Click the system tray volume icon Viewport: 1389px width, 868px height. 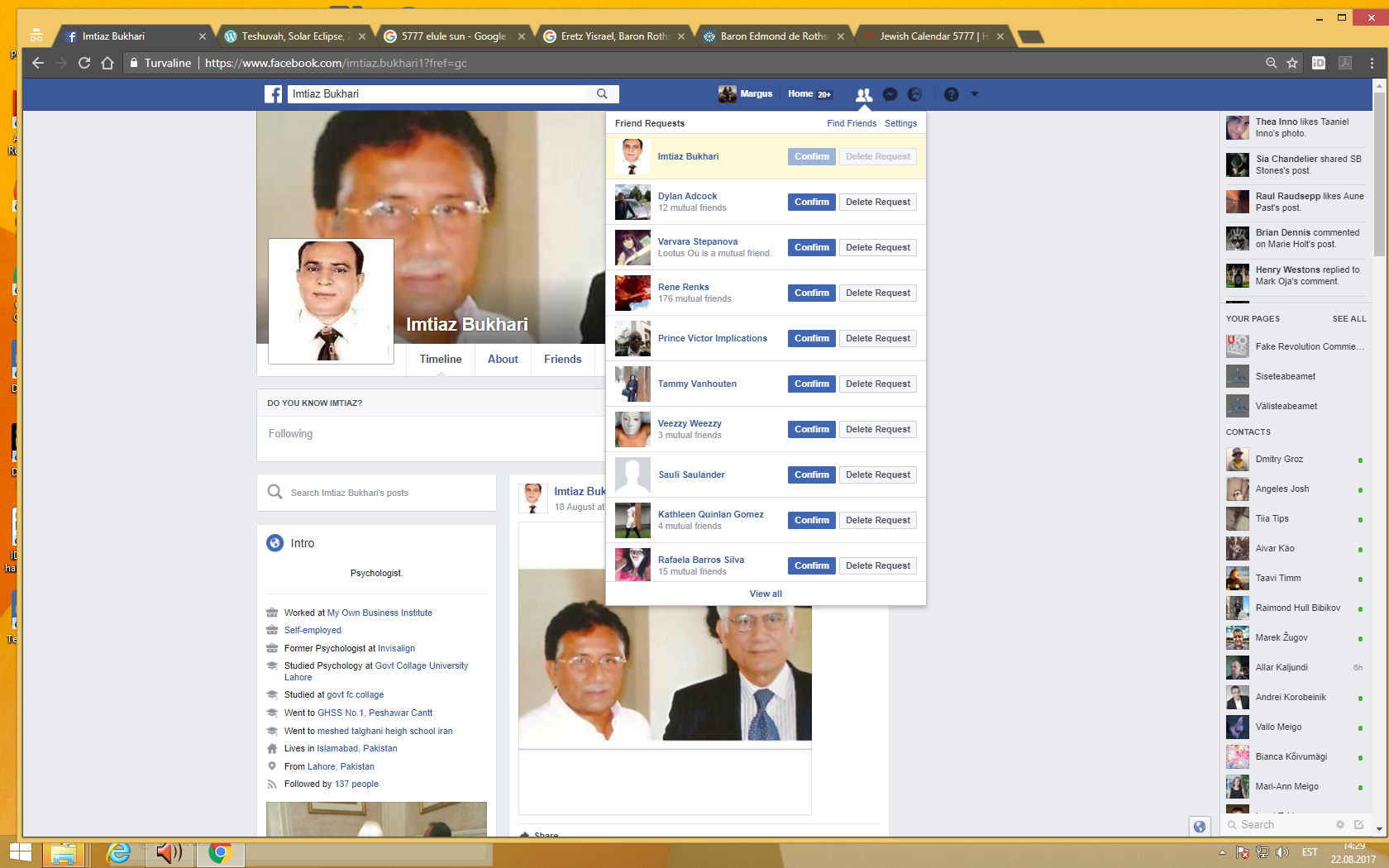click(x=1282, y=852)
